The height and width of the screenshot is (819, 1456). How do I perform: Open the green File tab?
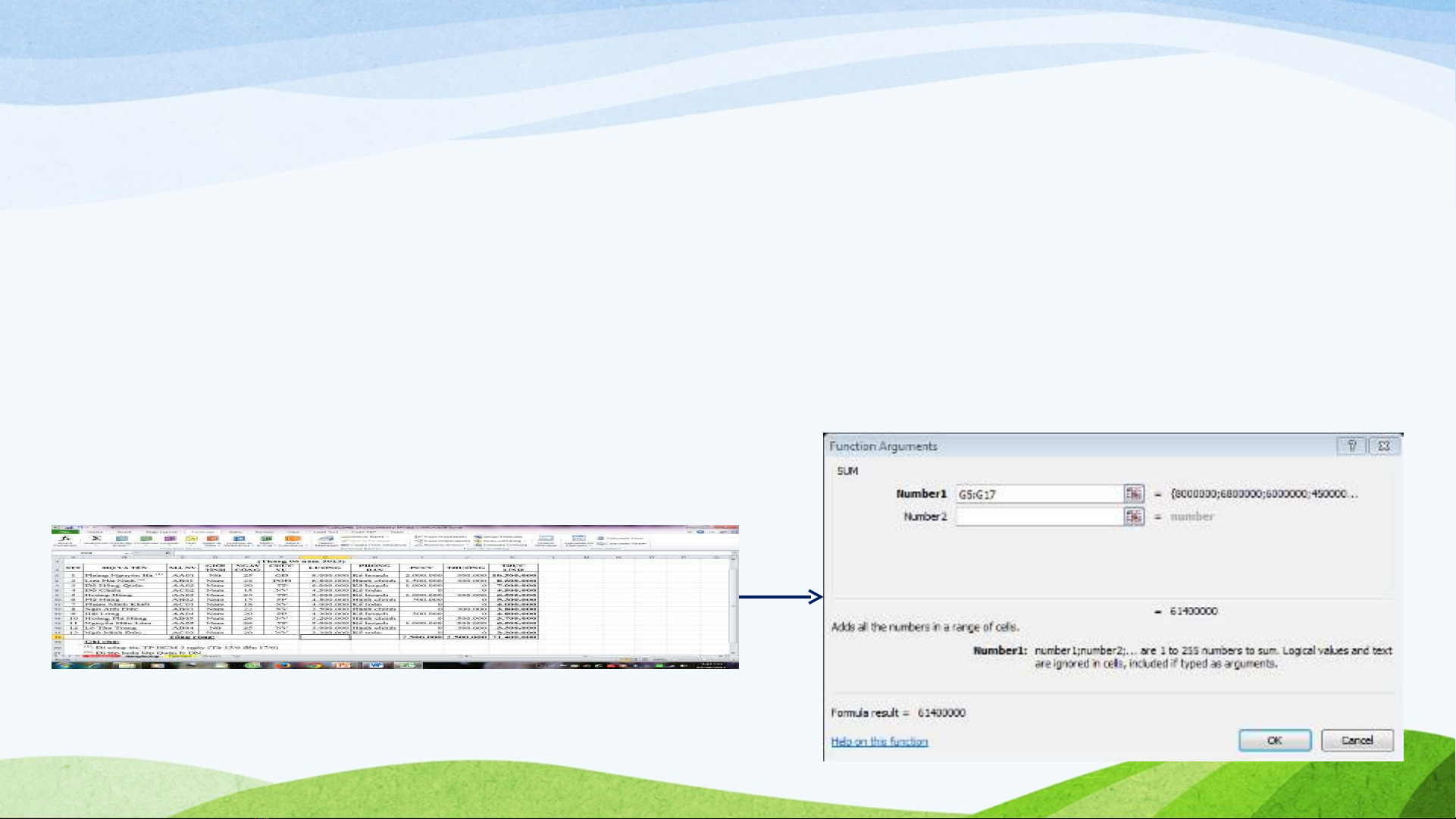click(65, 532)
